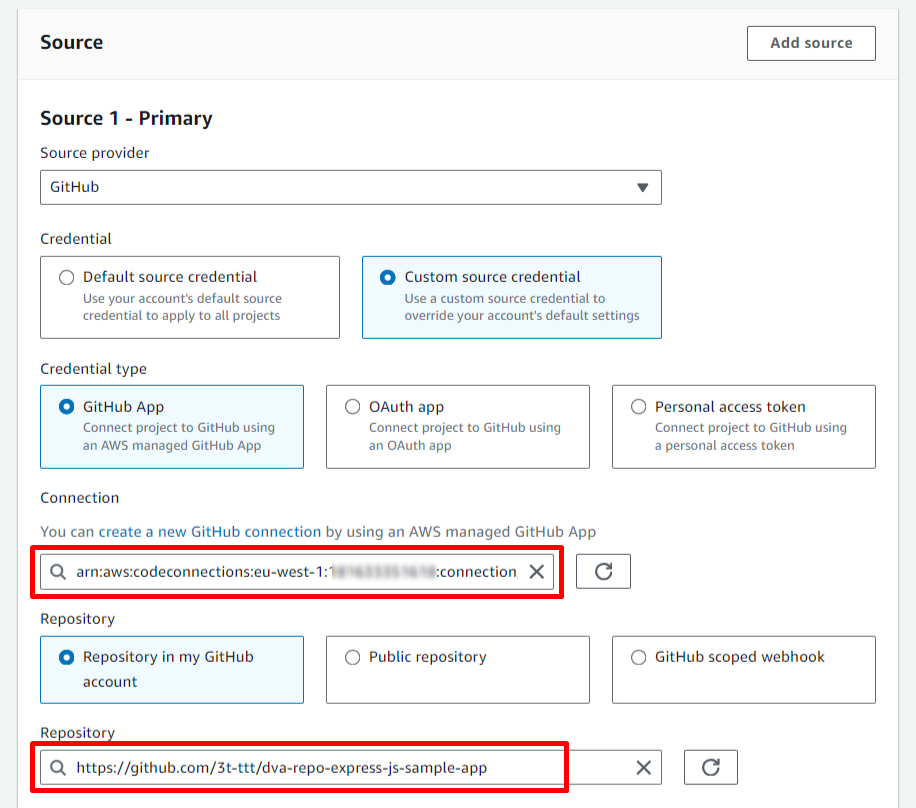Screen dimensions: 916x808
Task: Select the Custom source credential option
Action: coord(512,297)
